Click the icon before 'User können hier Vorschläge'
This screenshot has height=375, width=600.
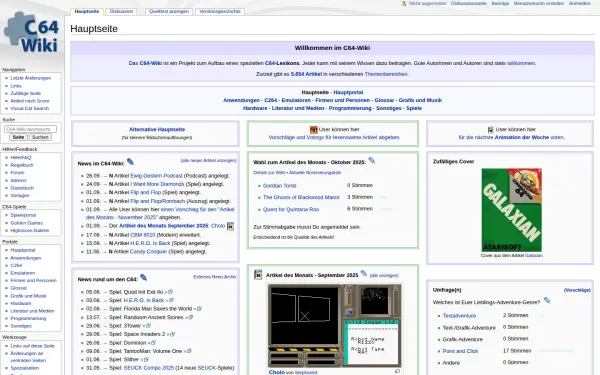click(314, 130)
